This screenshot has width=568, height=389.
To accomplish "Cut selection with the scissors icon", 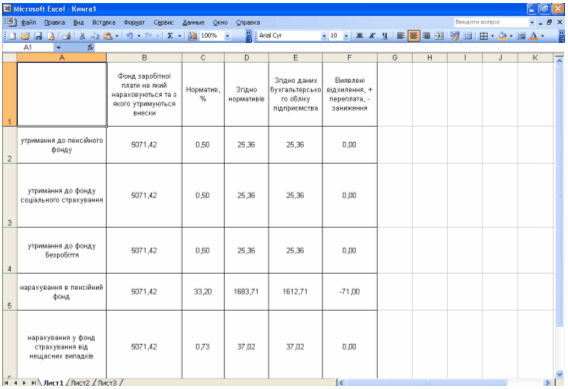I will click(83, 36).
